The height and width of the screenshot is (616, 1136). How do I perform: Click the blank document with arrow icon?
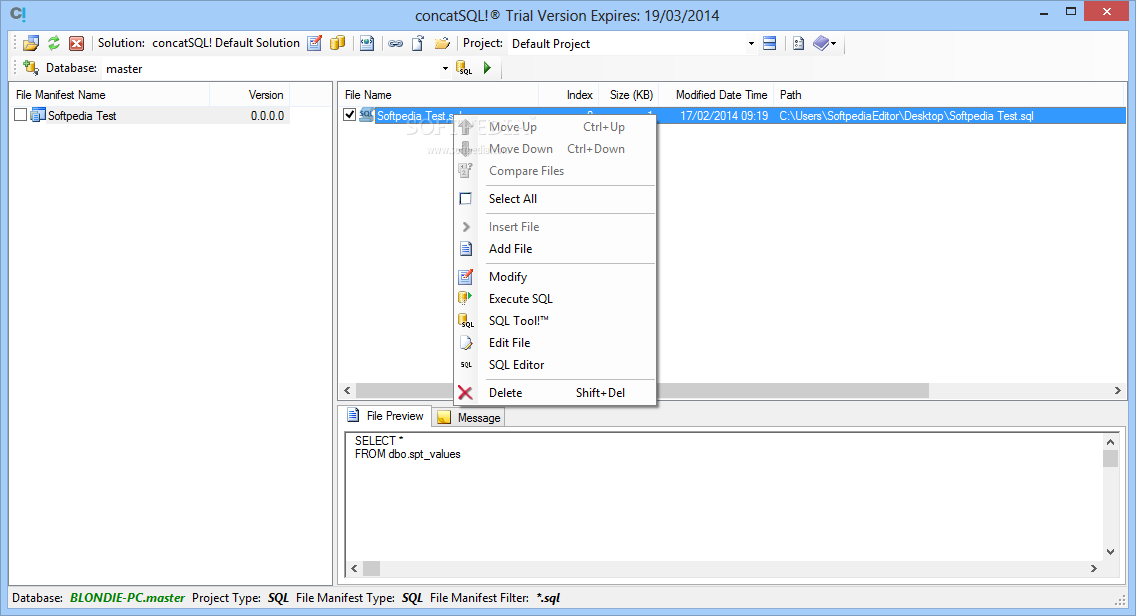pyautogui.click(x=418, y=43)
